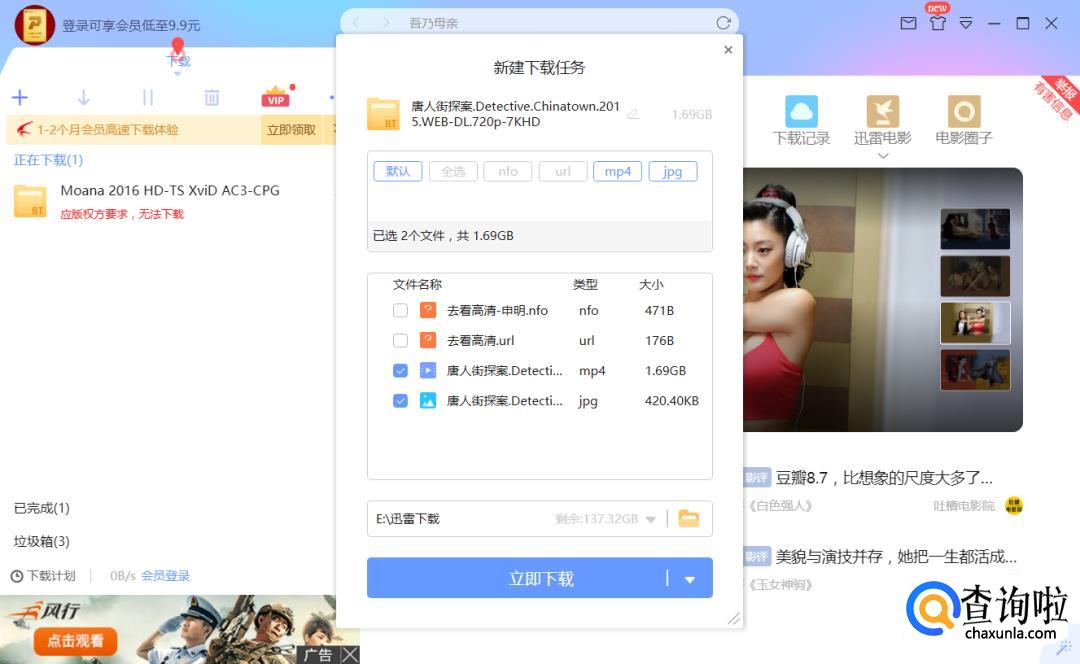Open the main menu triangle icon

pos(966,23)
